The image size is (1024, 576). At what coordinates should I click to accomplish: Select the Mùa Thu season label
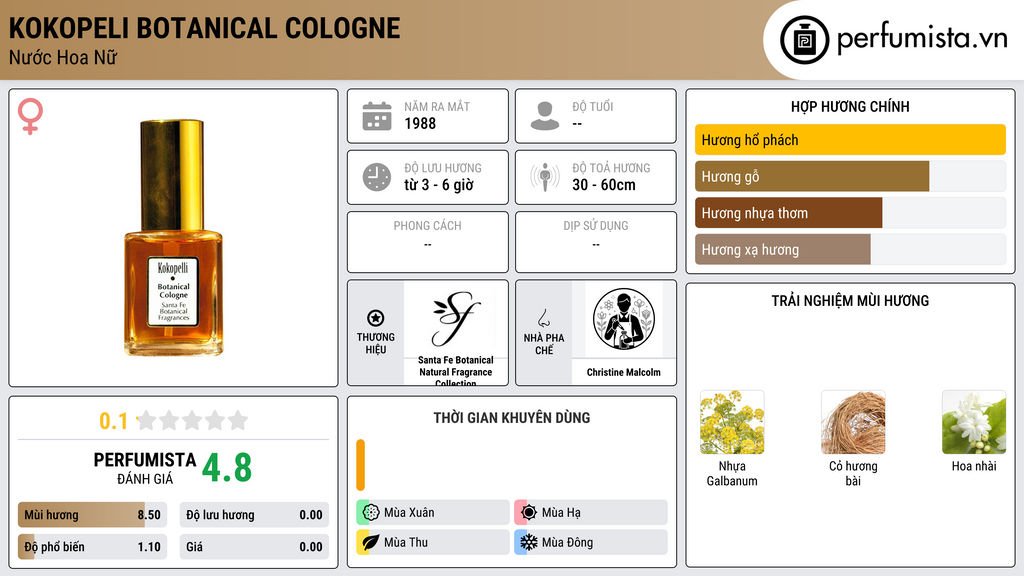(406, 542)
